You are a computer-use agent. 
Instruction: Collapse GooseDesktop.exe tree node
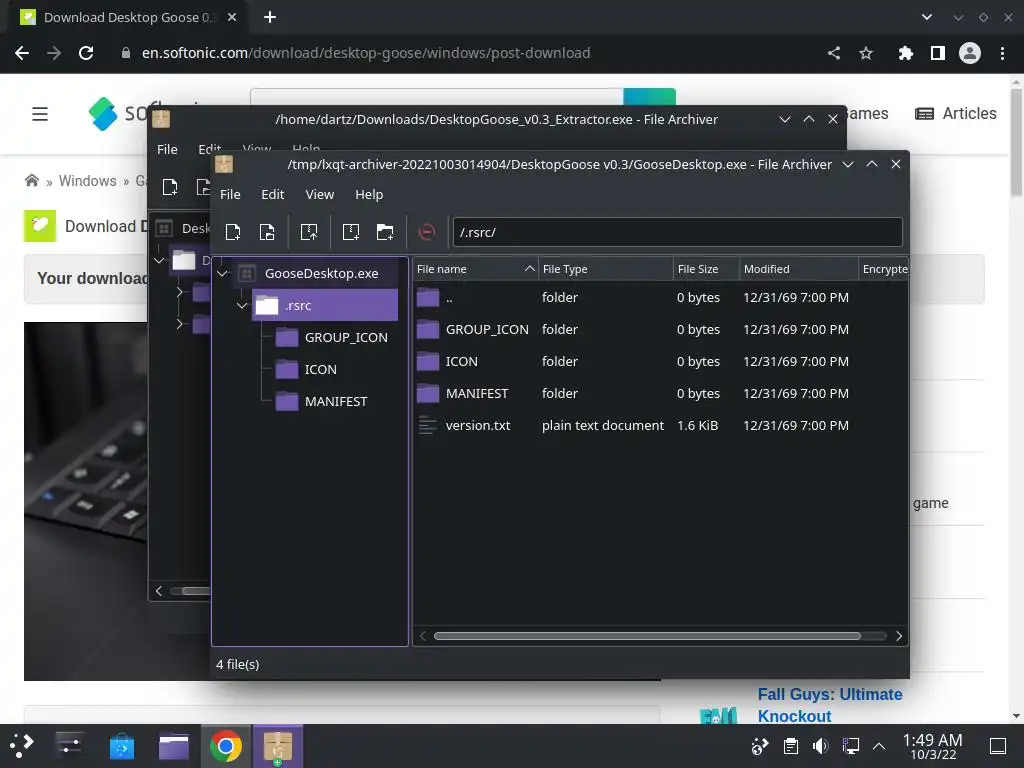(223, 273)
